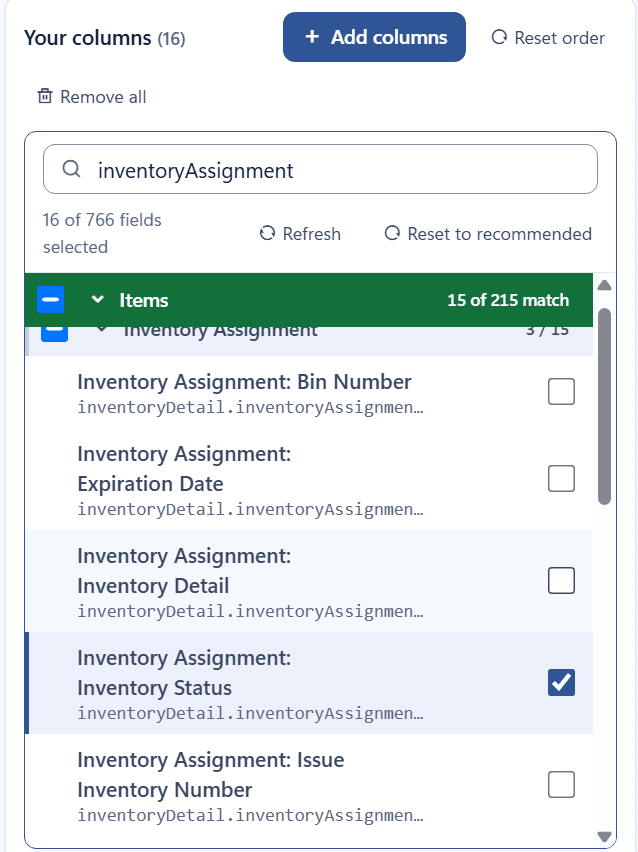The height and width of the screenshot is (852, 638).
Task: Click into the inventoryAssignment search field
Action: coord(320,169)
